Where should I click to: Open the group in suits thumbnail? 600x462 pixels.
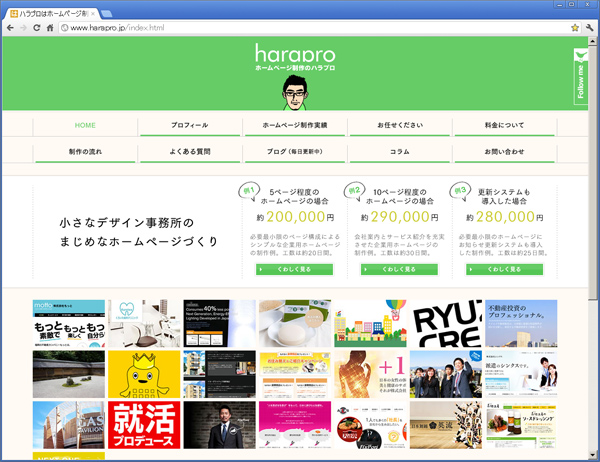click(x=446, y=374)
